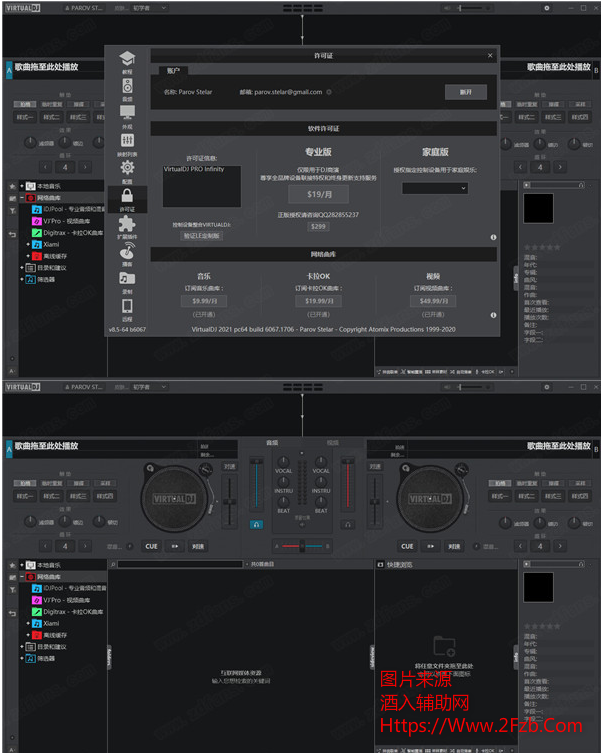Toggle the right channel headphone monitor button
Viewport: 601px width, 753px height.
tap(348, 523)
